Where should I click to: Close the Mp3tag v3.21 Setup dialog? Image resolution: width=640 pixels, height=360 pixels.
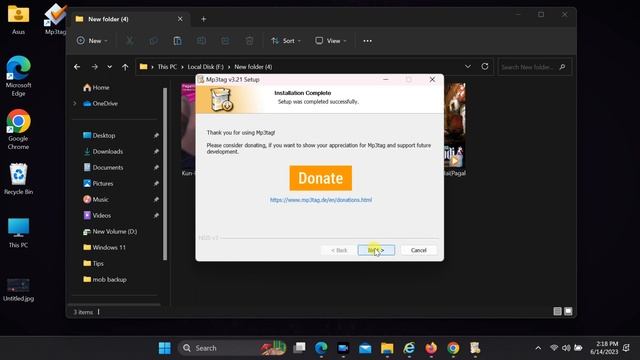pos(432,79)
